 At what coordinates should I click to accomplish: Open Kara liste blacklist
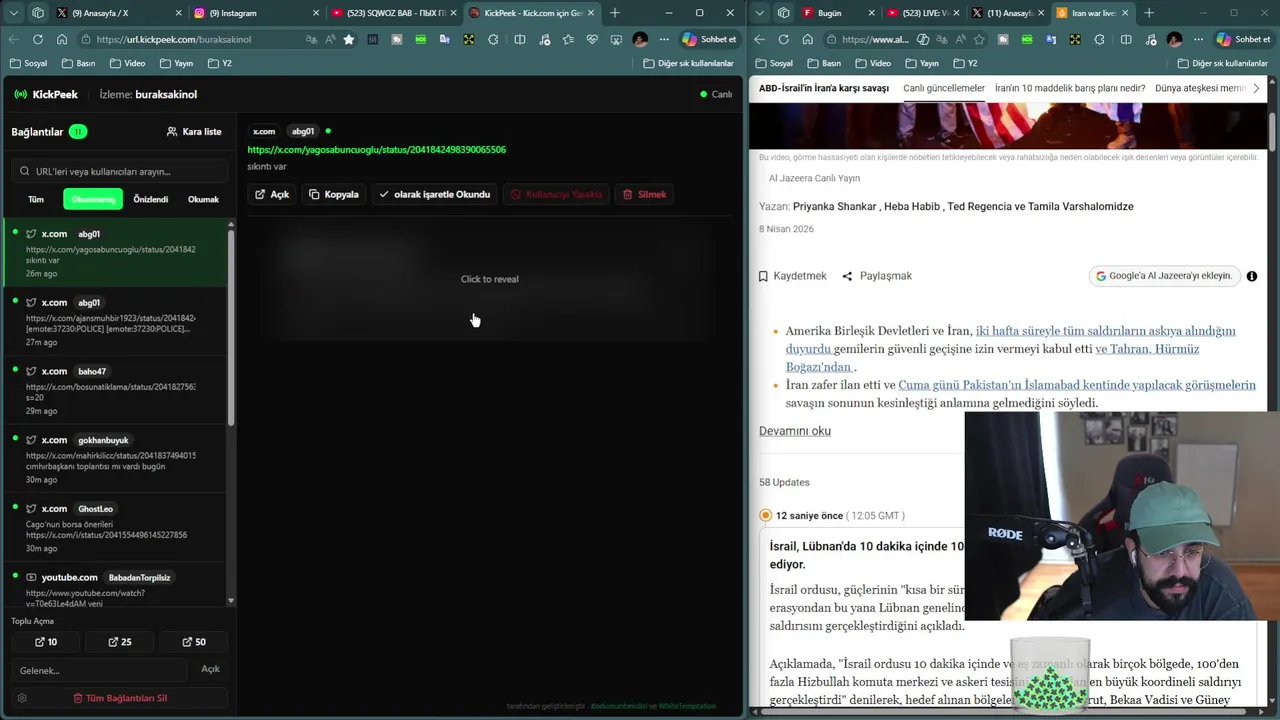(194, 131)
